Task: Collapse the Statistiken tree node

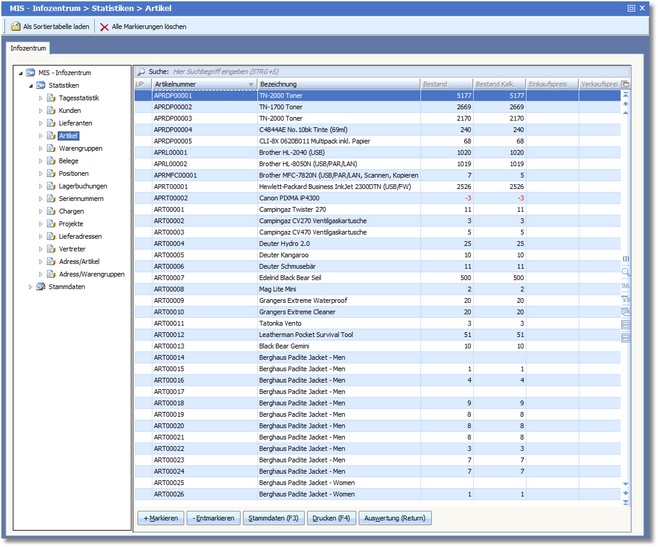Action: coord(29,85)
